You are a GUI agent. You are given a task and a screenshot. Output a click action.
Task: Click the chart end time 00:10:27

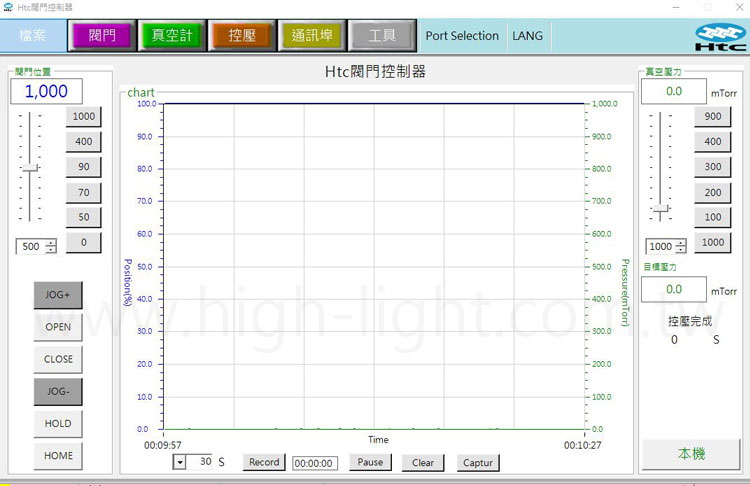[x=583, y=445]
